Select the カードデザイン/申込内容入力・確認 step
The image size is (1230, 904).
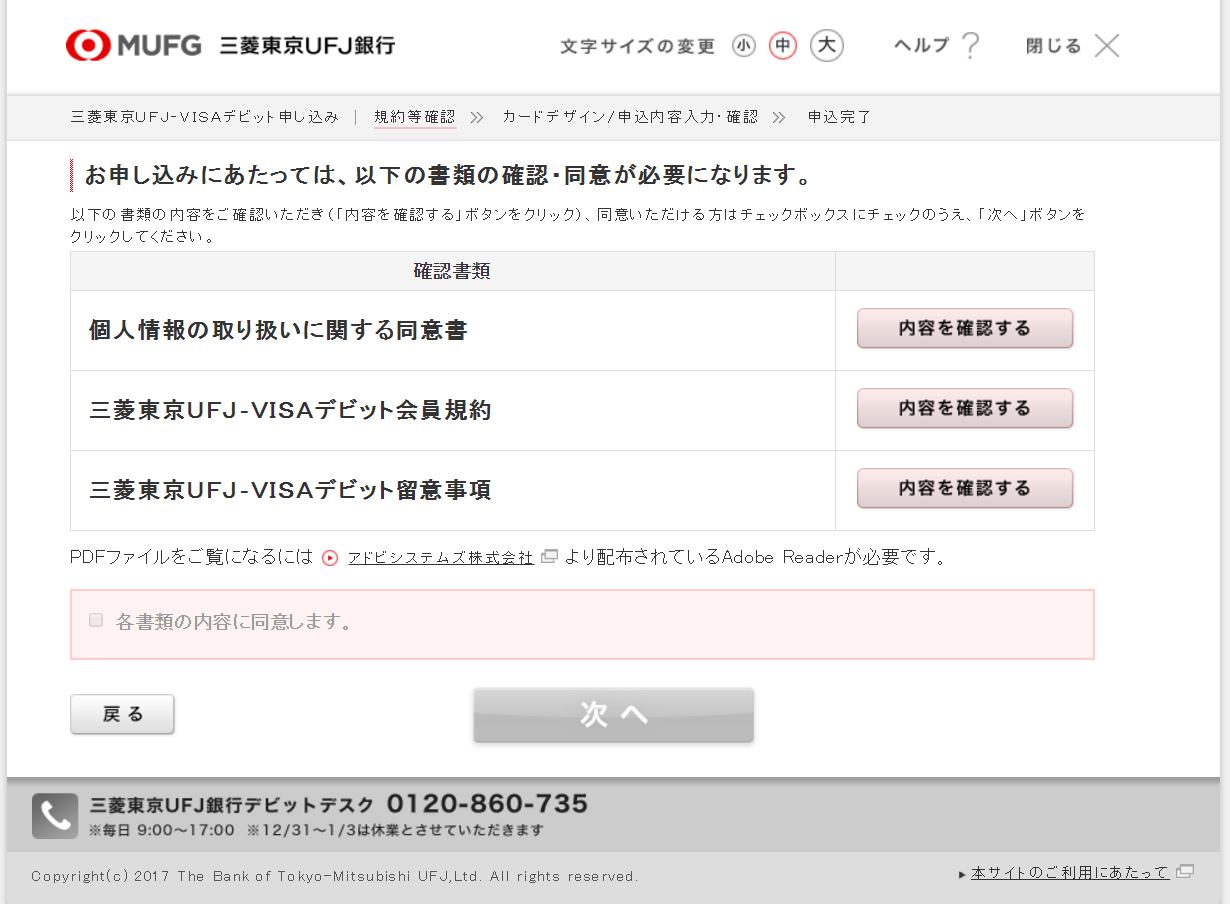click(x=630, y=117)
